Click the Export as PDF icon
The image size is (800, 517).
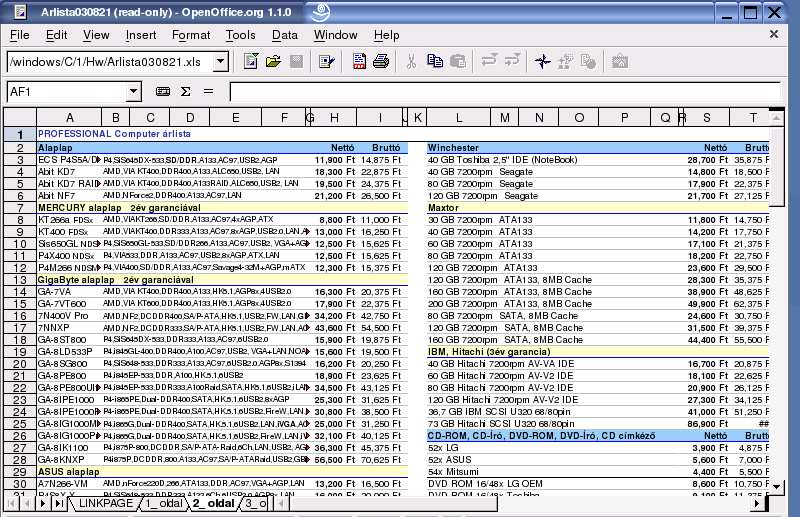(x=359, y=62)
